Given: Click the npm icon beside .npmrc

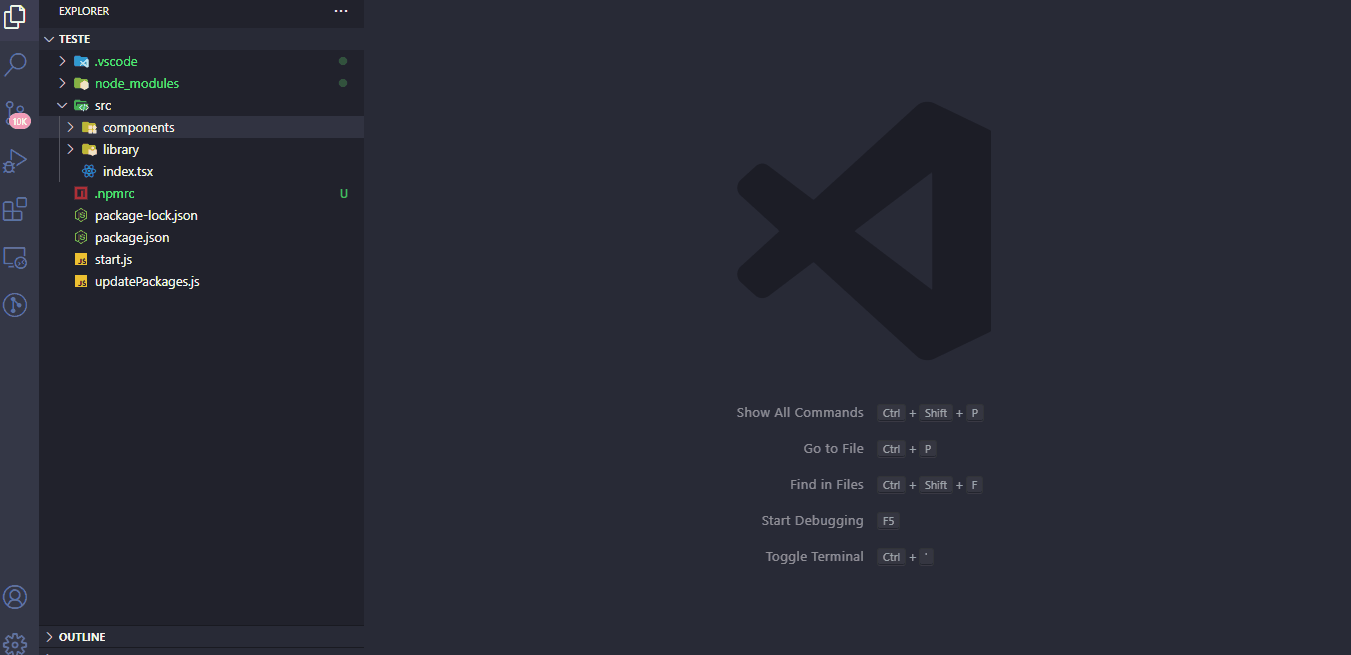Looking at the screenshot, I should [x=81, y=193].
